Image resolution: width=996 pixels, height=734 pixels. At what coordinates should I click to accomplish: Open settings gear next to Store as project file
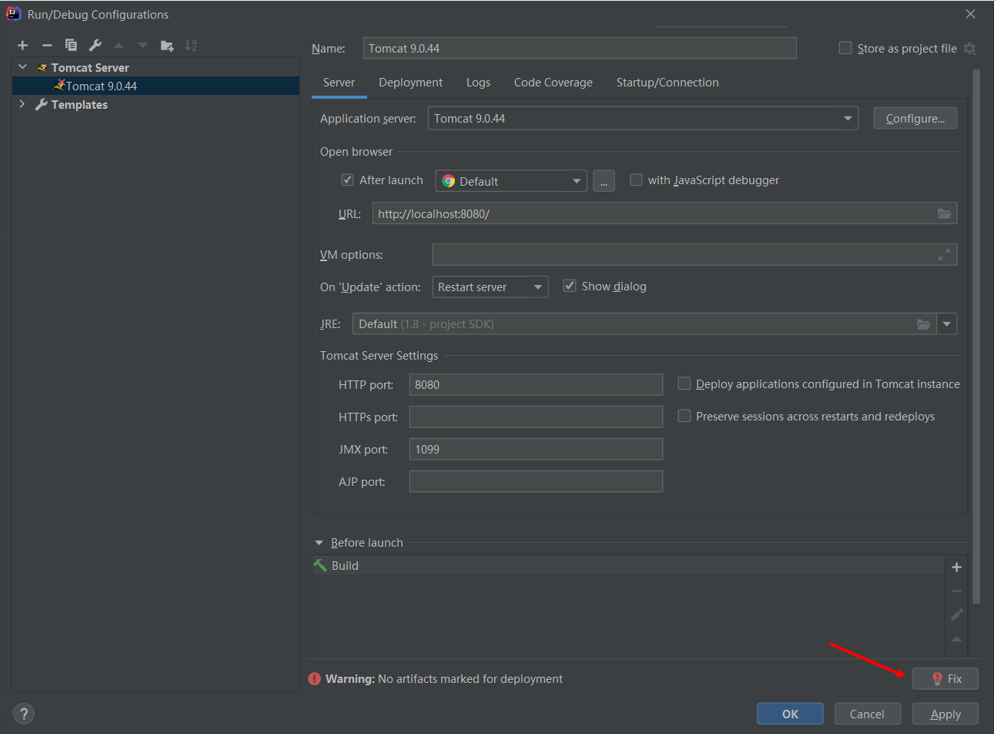970,49
